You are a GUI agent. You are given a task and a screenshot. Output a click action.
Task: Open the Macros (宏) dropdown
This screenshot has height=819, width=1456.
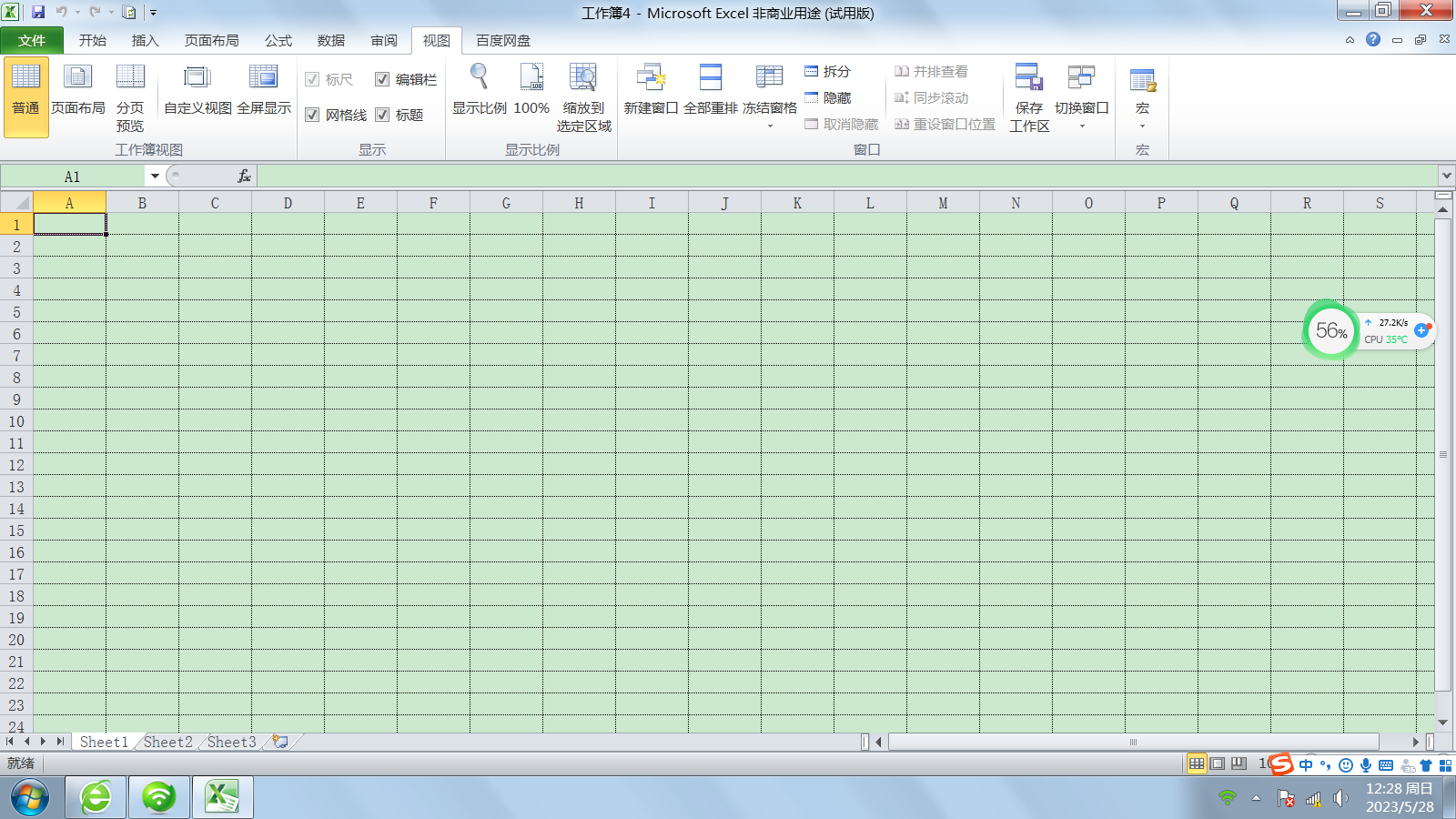click(x=1143, y=95)
